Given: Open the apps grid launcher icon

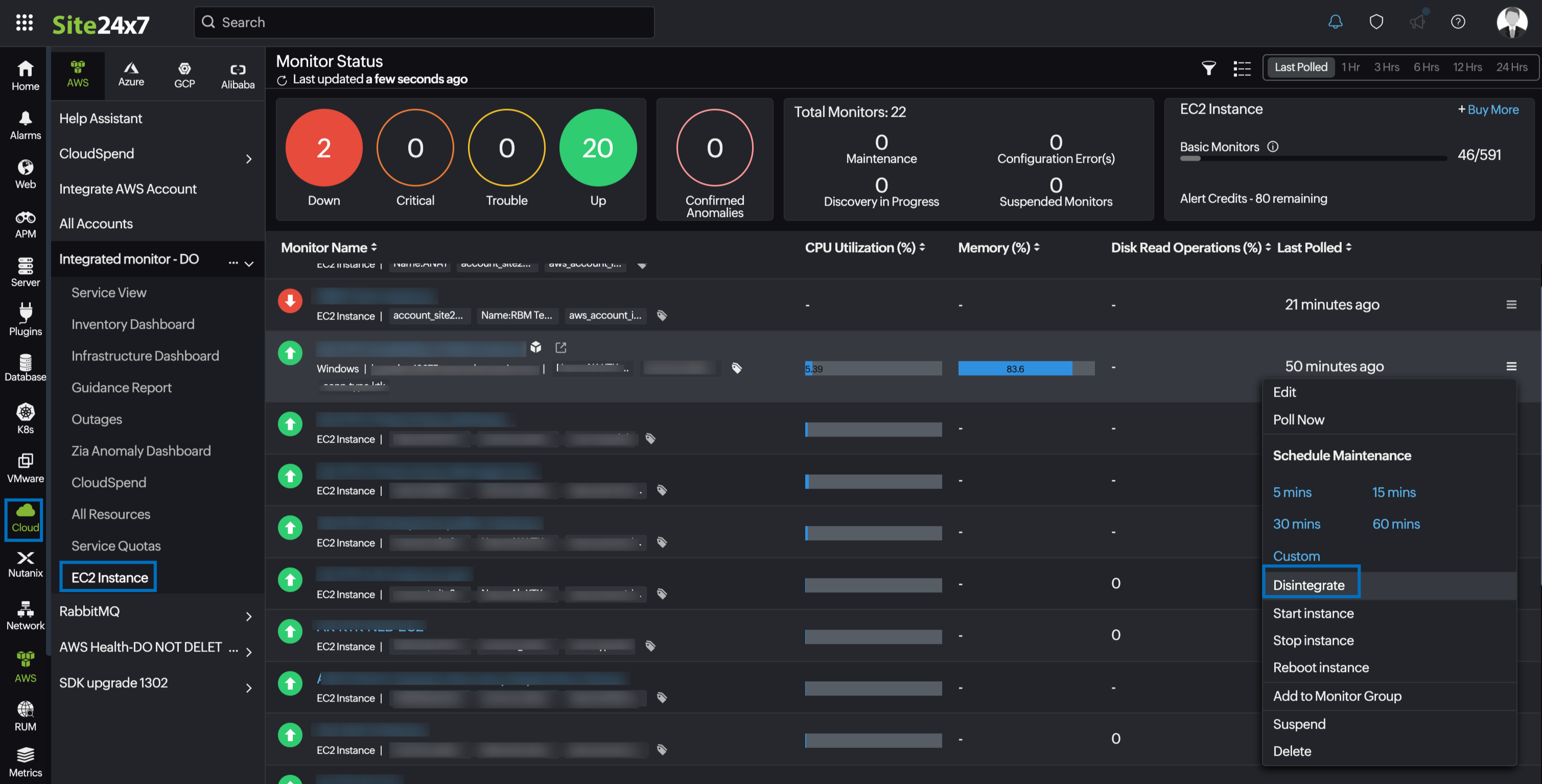Looking at the screenshot, I should [24, 23].
